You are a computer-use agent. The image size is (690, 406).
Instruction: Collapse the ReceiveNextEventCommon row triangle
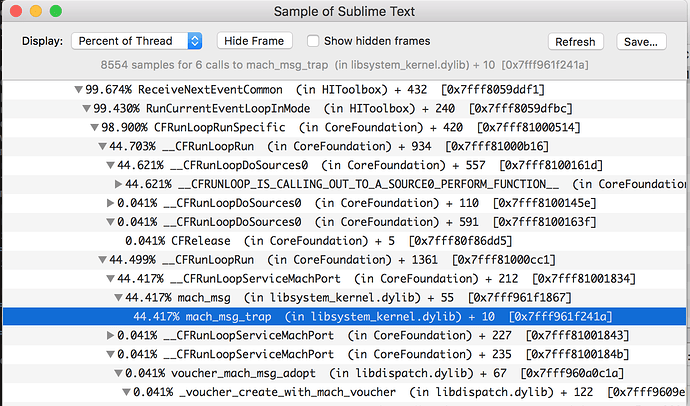coord(78,90)
